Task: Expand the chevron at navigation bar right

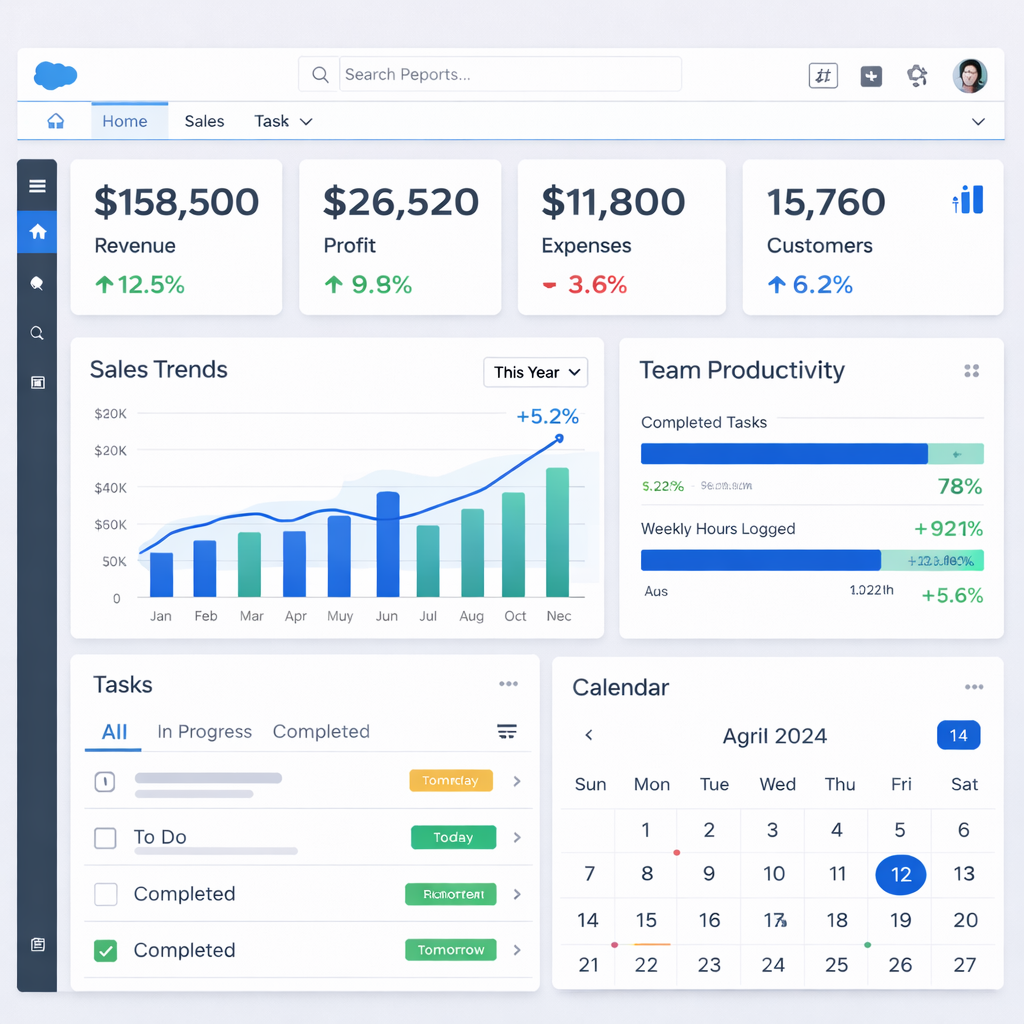Action: click(x=979, y=122)
